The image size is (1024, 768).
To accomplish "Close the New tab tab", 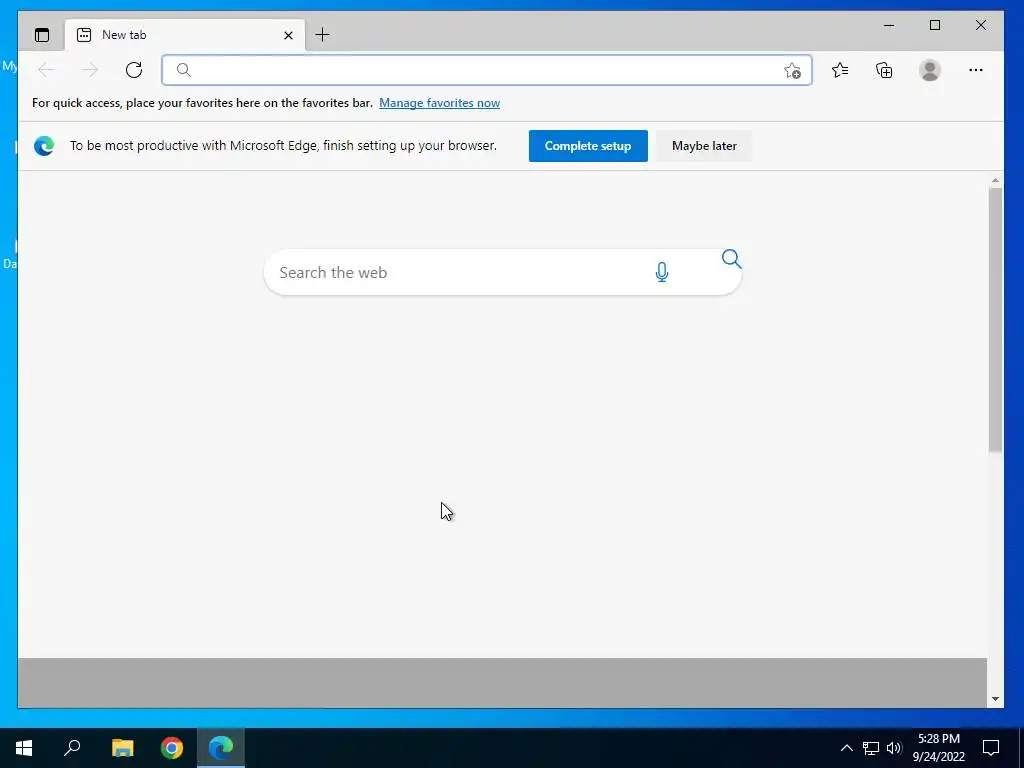I will 288,35.
